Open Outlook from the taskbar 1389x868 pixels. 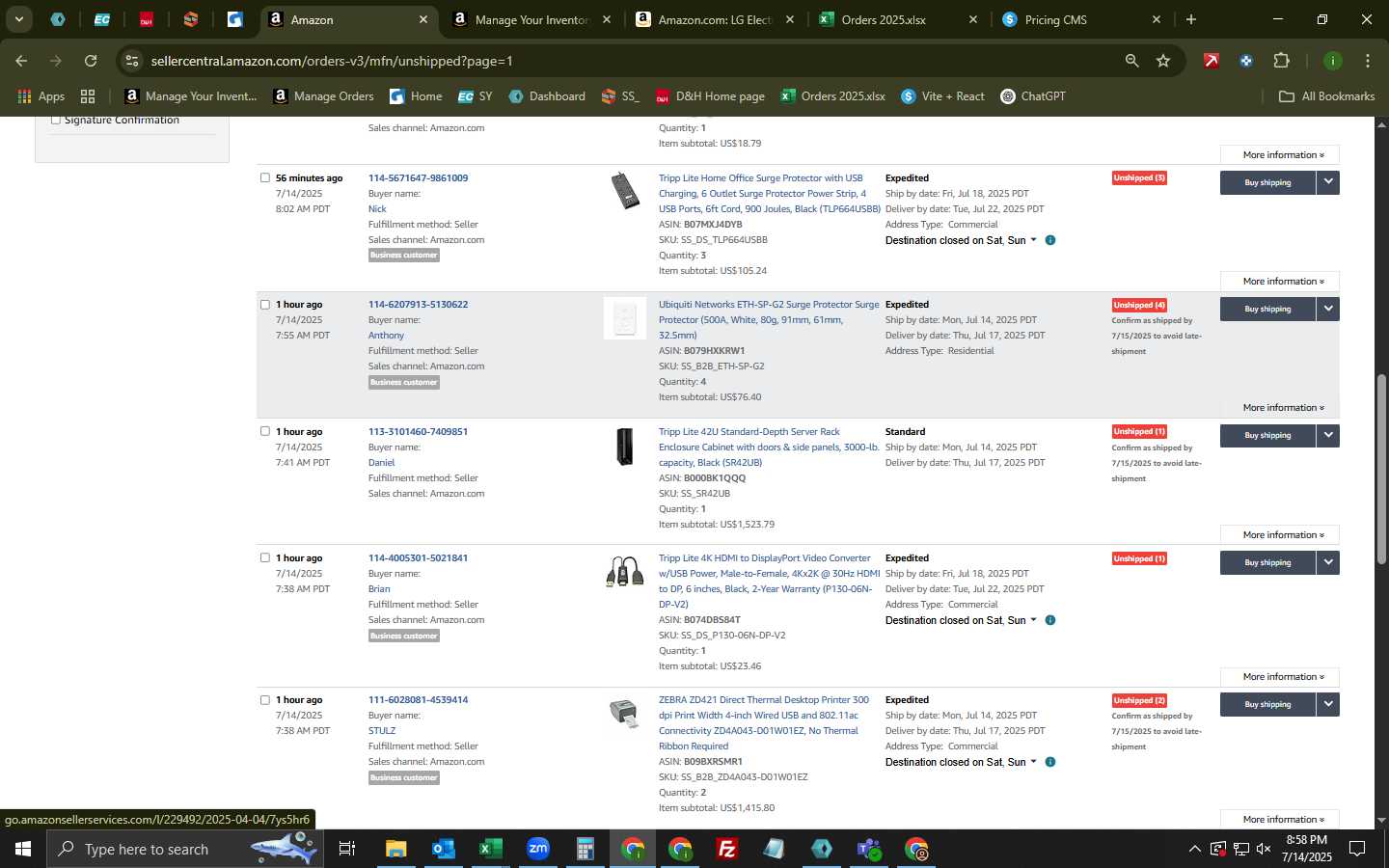pos(443,849)
